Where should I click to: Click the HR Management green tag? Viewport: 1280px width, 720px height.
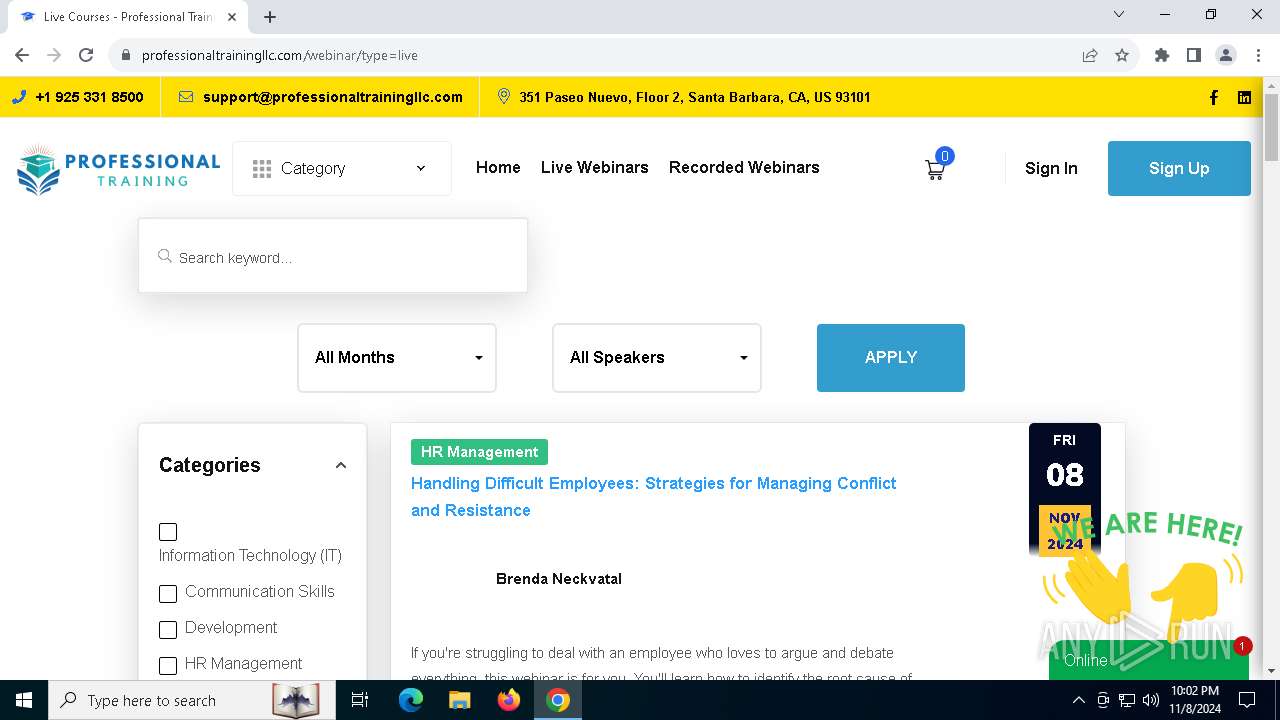(x=479, y=452)
